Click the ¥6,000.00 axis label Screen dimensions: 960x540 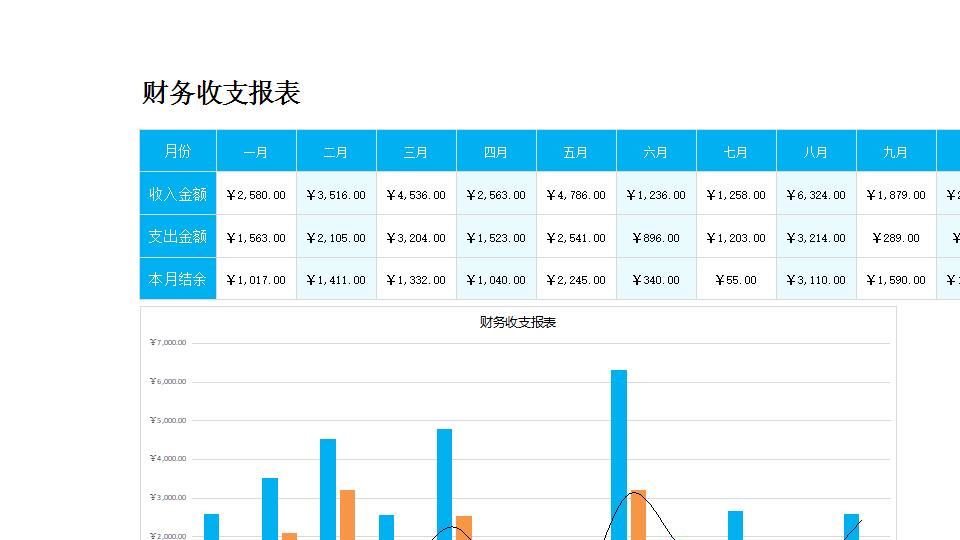coord(168,381)
